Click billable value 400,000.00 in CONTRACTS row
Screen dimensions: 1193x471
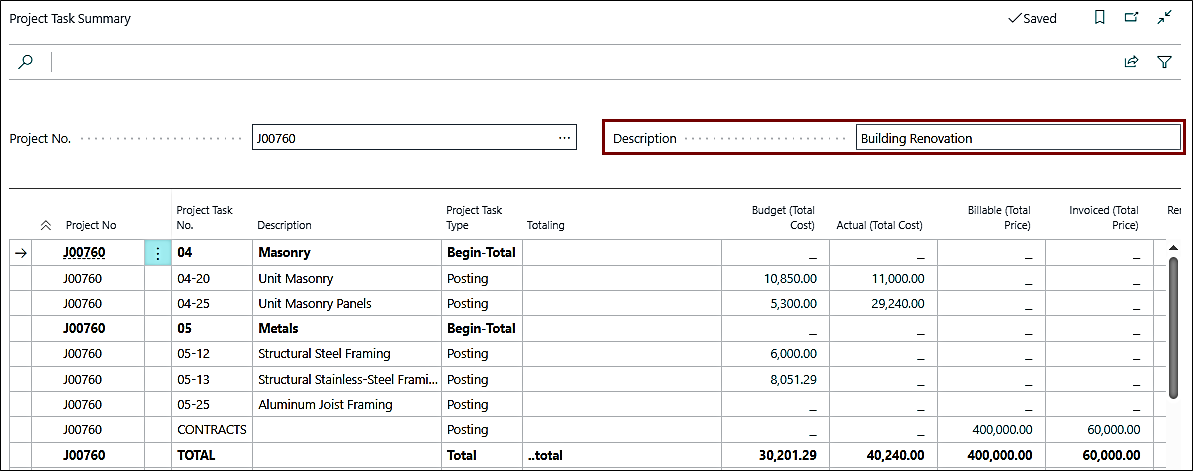click(1003, 430)
